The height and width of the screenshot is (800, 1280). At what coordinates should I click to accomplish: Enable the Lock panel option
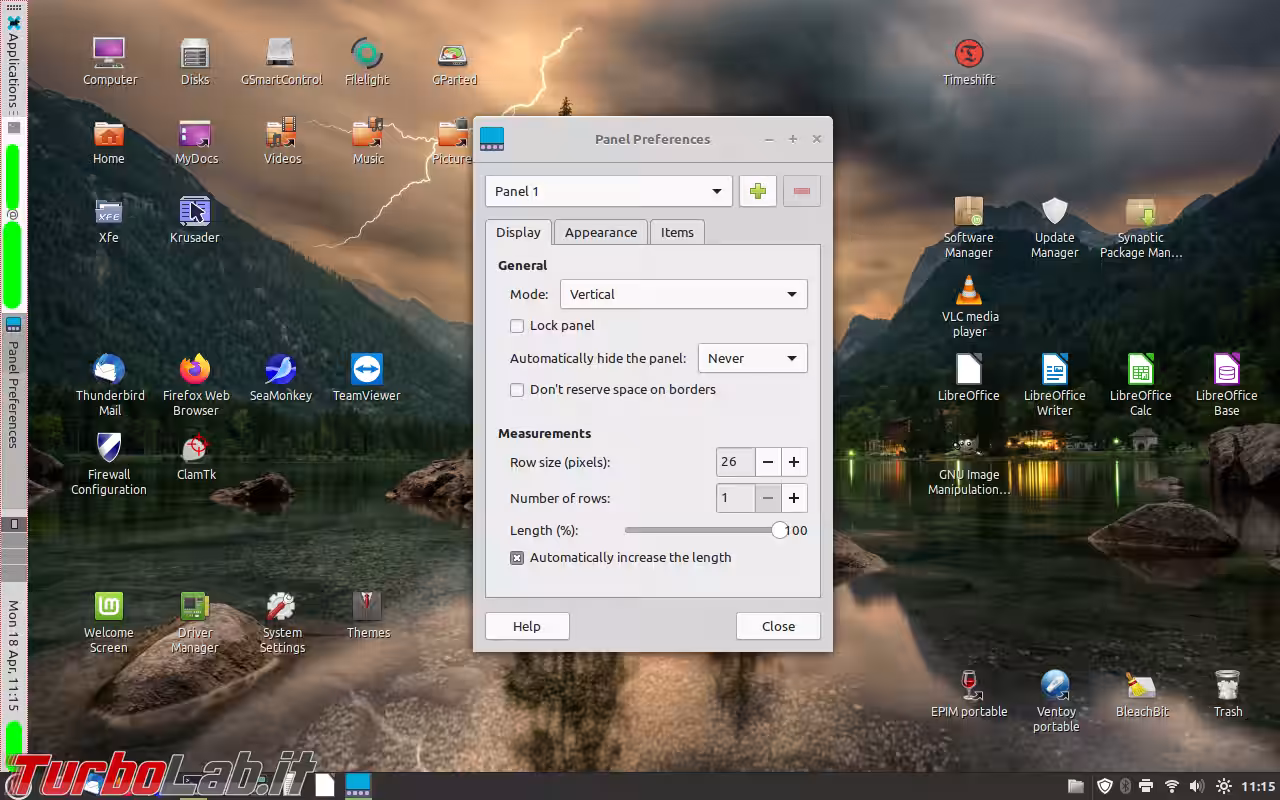coord(517,325)
